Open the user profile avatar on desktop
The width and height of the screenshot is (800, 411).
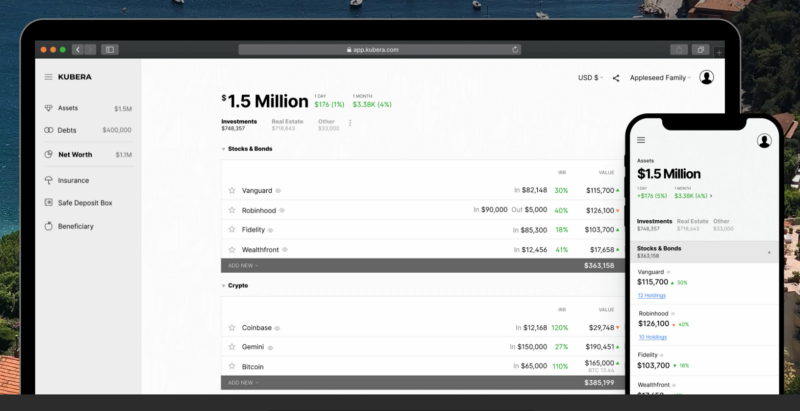(x=707, y=78)
